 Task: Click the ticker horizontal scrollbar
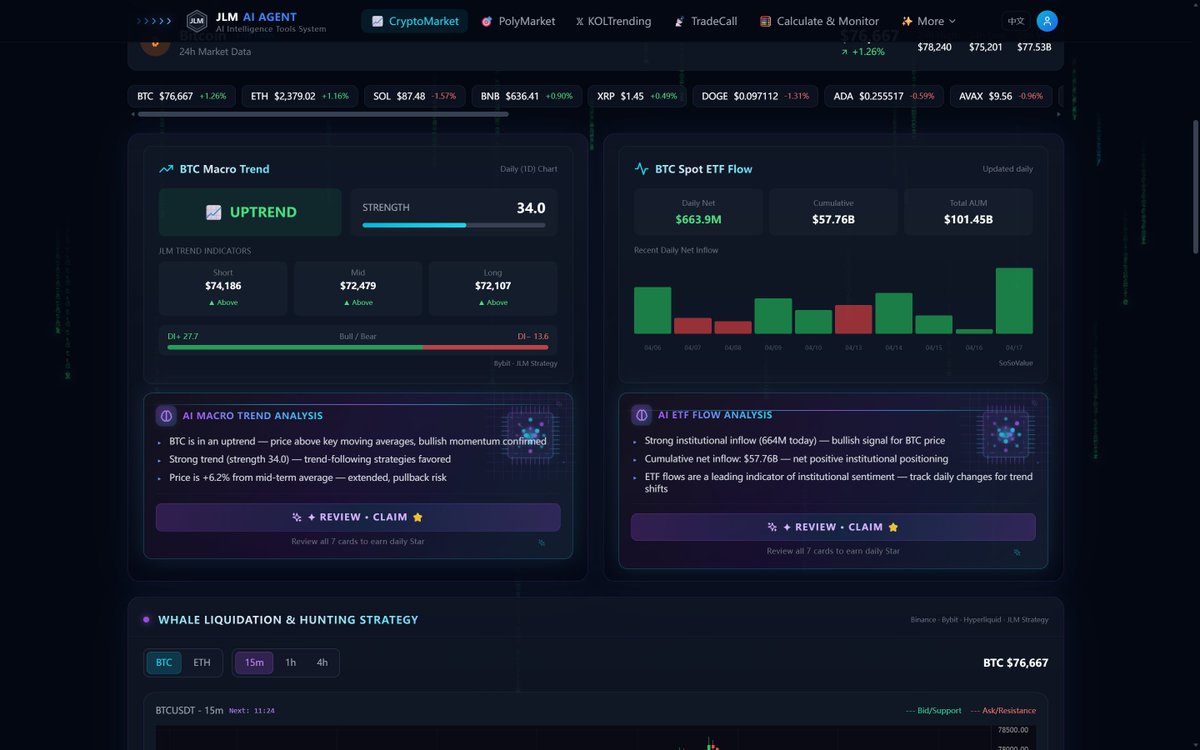pyautogui.click(x=323, y=114)
